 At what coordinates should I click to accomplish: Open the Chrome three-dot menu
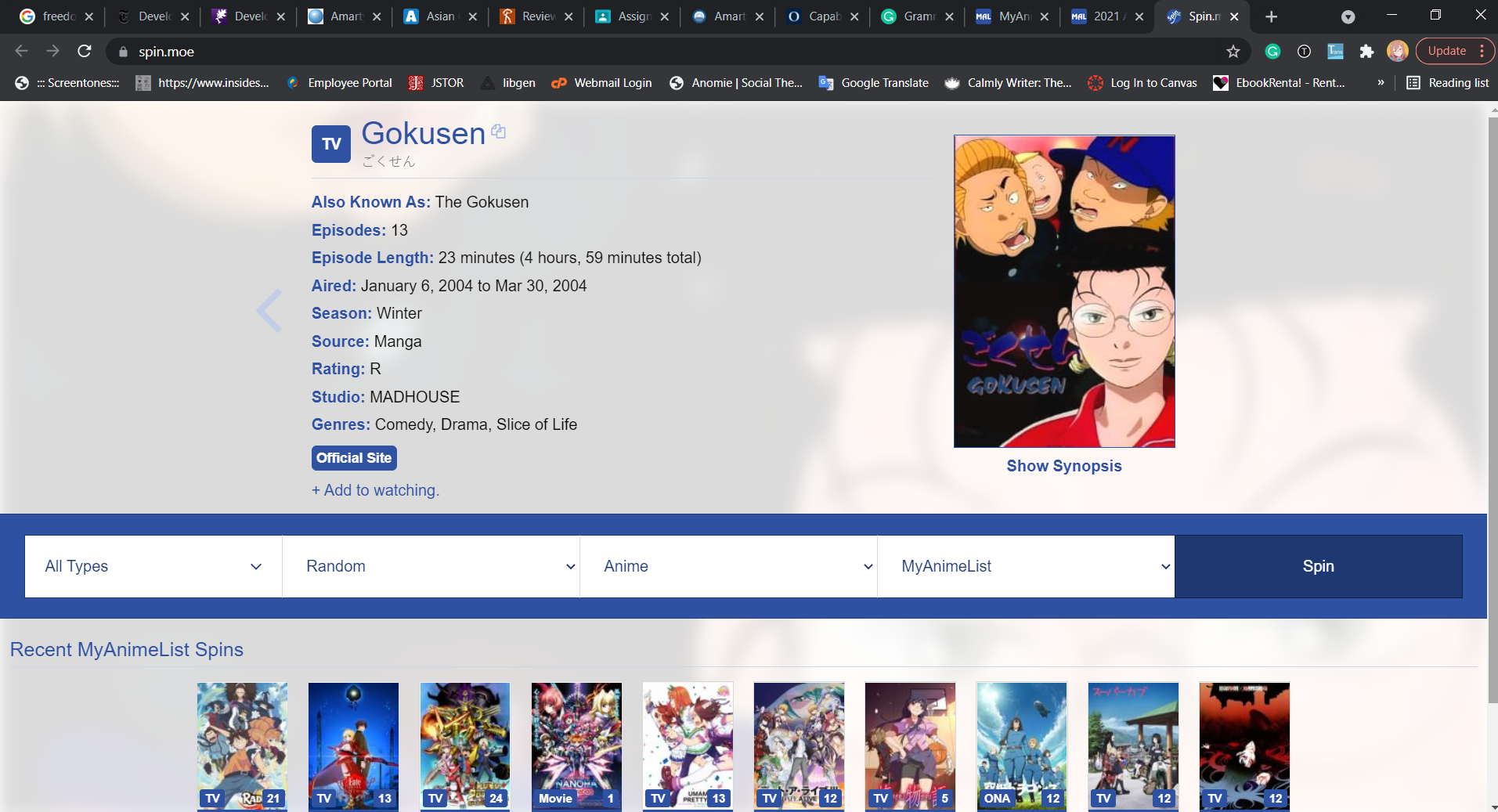pyautogui.click(x=1482, y=51)
